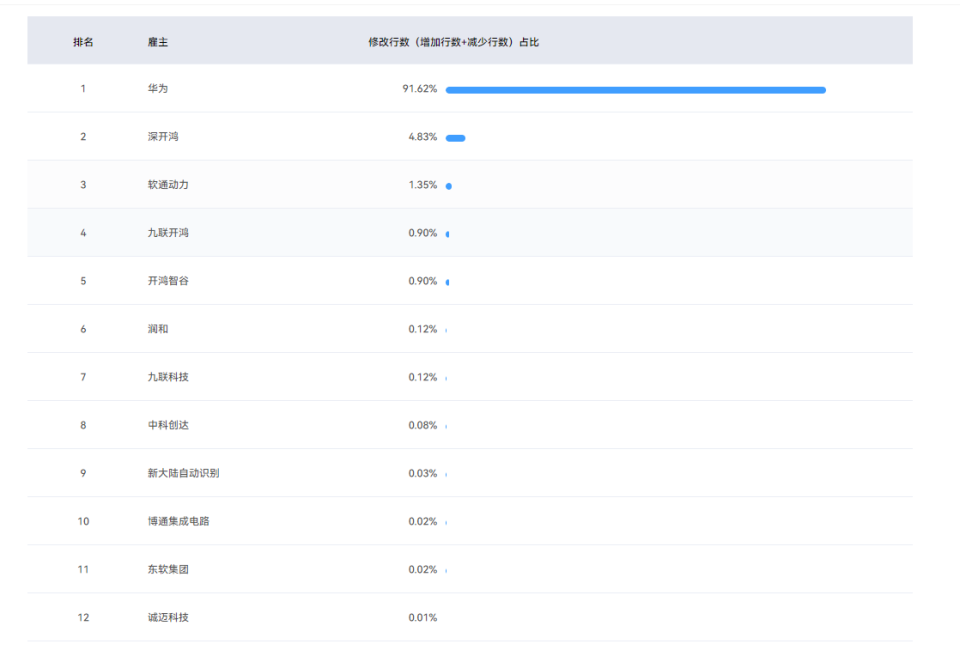The width and height of the screenshot is (960, 650).
Task: Select employer name 诚迈科技
Action: (168, 618)
